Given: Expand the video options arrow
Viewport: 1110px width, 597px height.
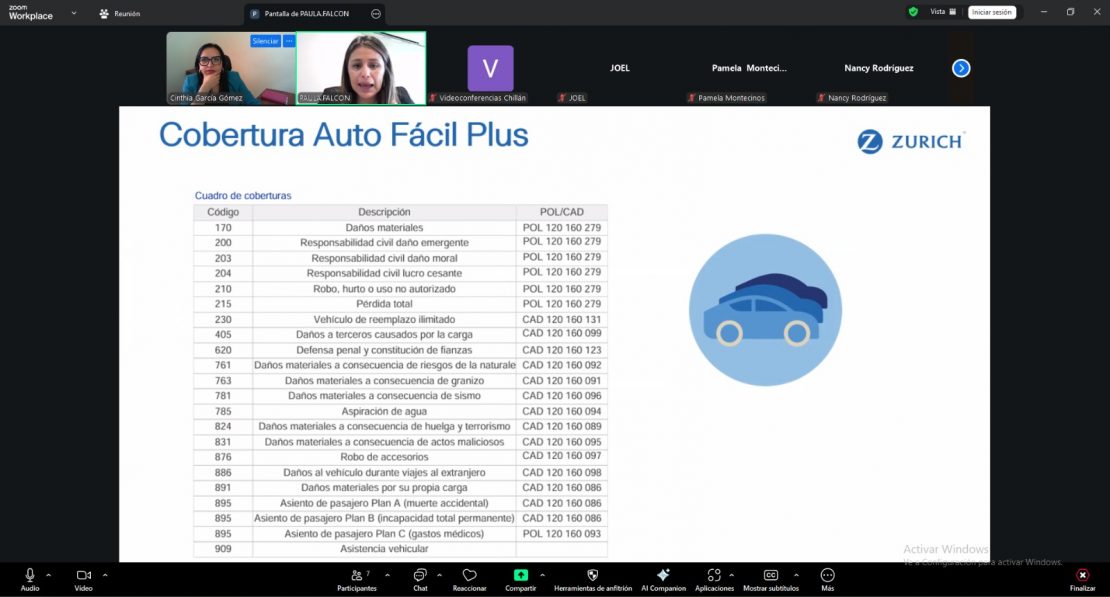Looking at the screenshot, I should point(105,575).
